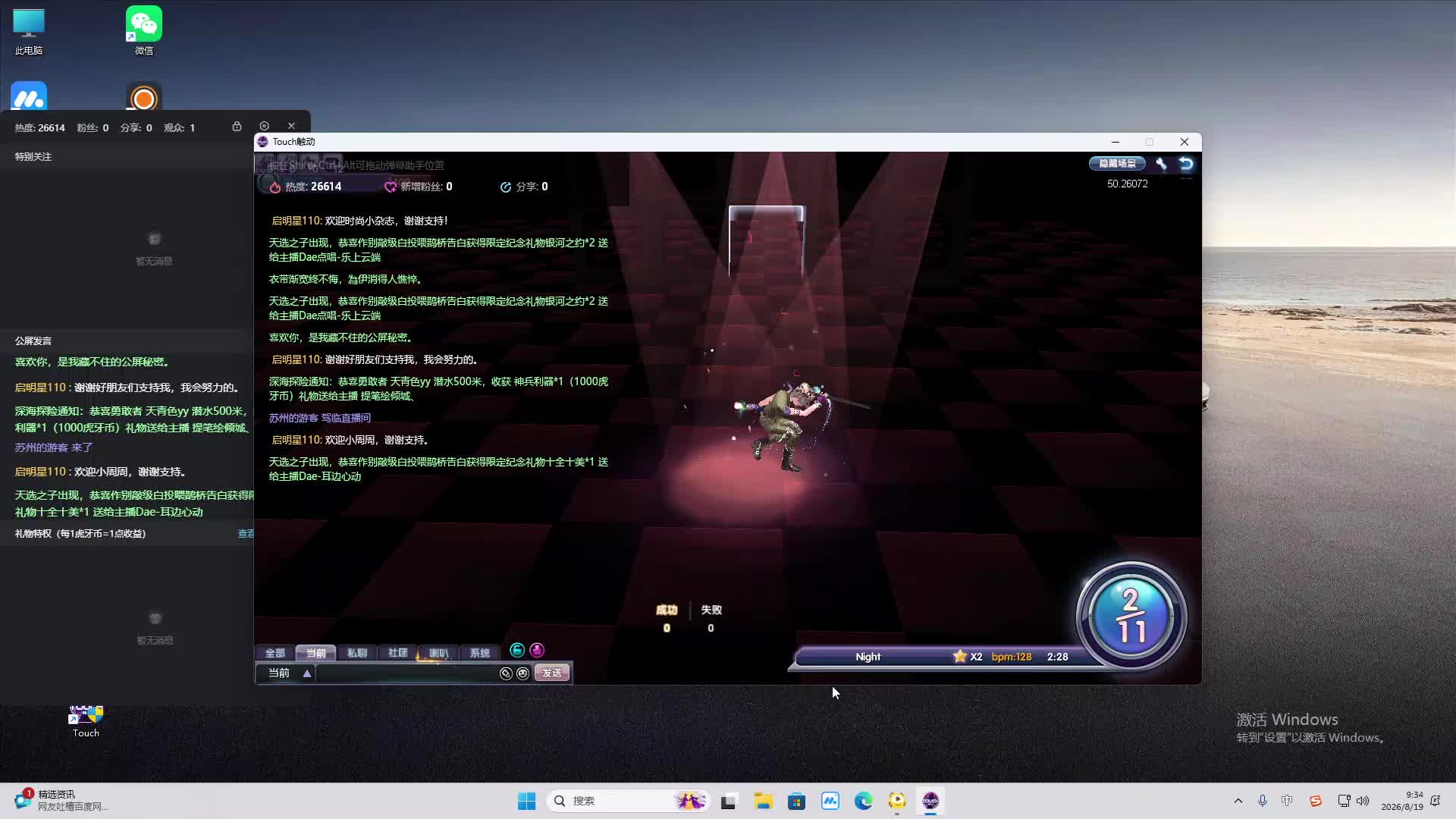The image size is (1456, 819).
Task: Minimize the Touch触动 window
Action: pyautogui.click(x=1115, y=142)
